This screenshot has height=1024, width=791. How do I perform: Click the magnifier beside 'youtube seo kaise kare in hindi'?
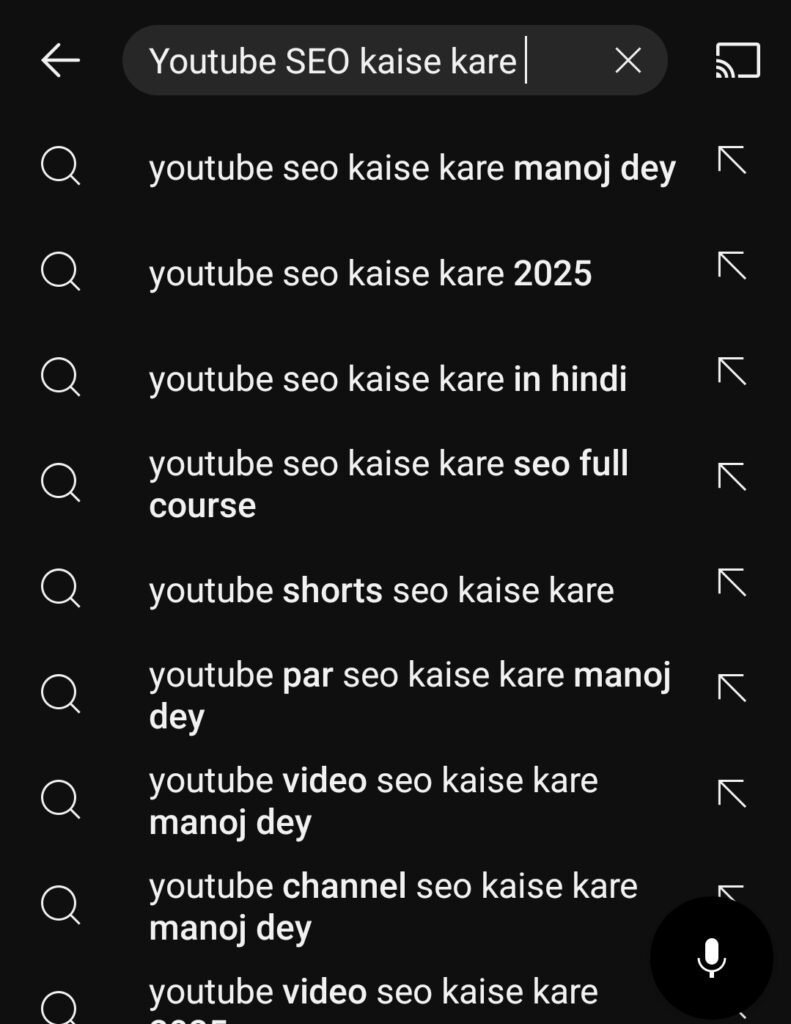59,378
